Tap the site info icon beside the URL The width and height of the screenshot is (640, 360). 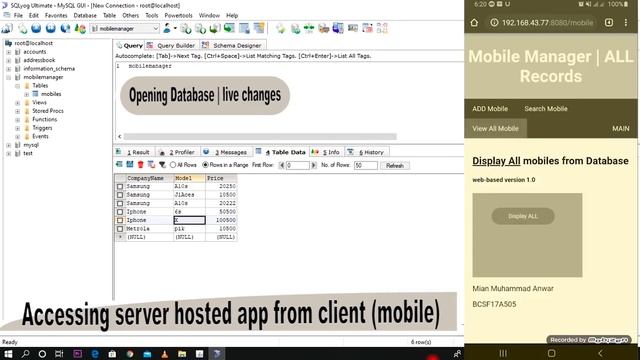tap(494, 22)
